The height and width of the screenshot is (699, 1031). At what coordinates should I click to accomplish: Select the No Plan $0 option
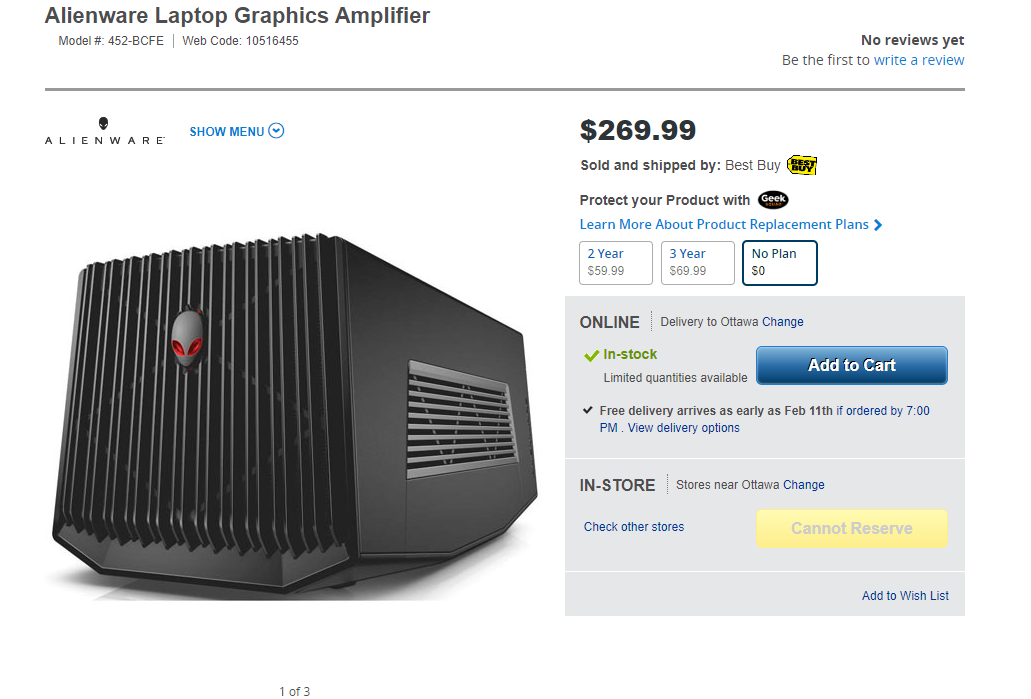[780, 262]
